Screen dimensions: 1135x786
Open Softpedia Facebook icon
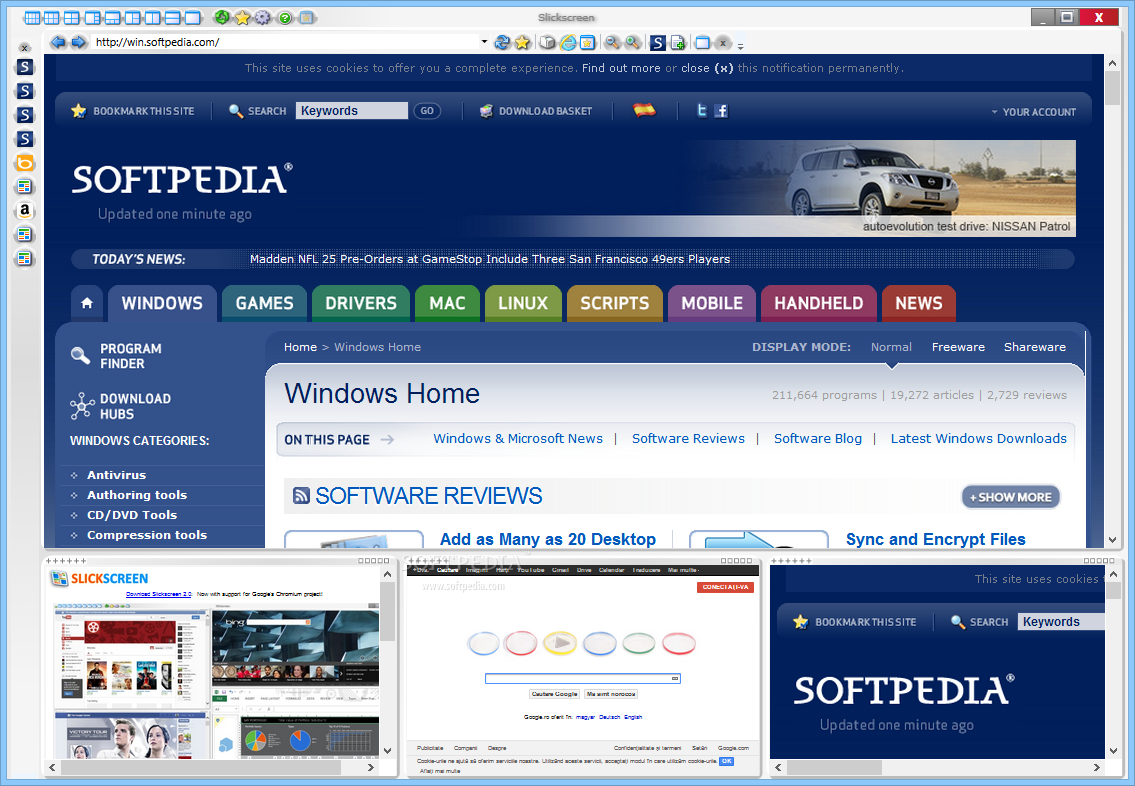tap(721, 111)
